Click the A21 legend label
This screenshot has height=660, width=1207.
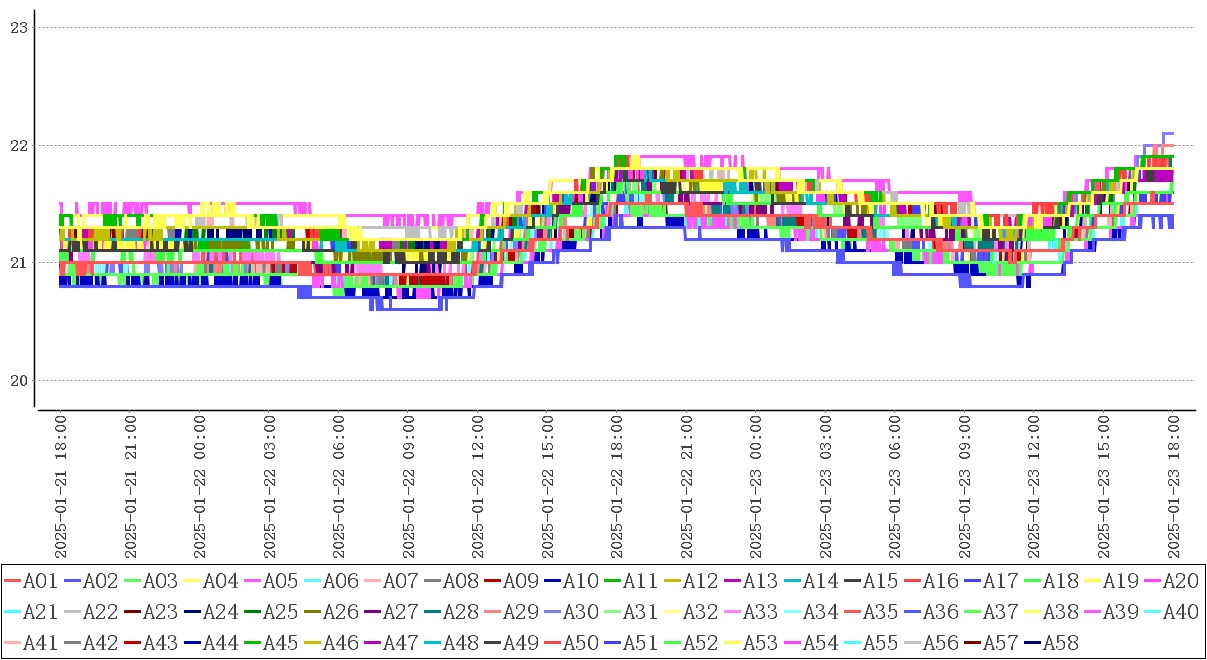[40, 611]
